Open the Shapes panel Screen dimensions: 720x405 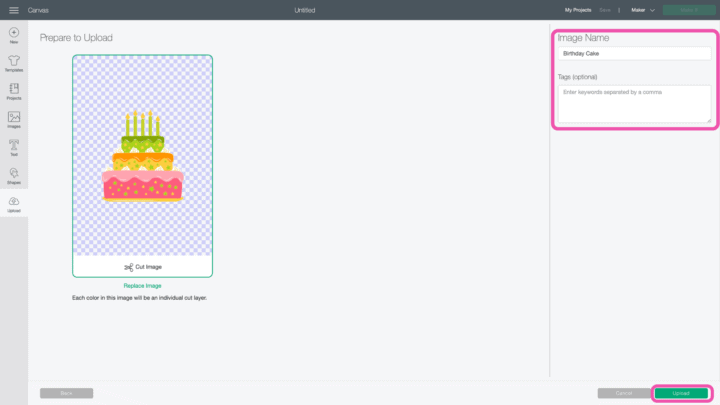click(x=13, y=175)
